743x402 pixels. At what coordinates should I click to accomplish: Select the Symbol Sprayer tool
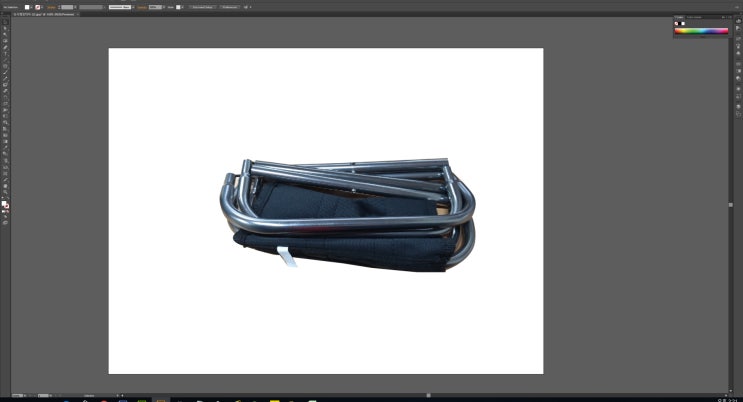pos(5,160)
